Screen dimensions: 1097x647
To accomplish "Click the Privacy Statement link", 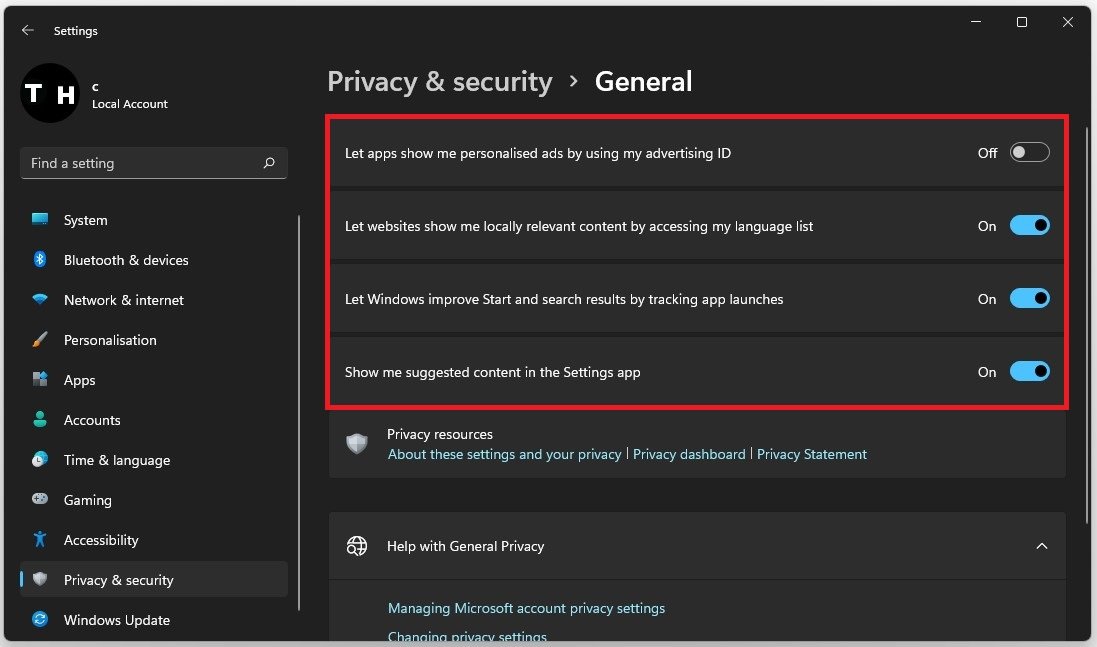I will (x=811, y=454).
